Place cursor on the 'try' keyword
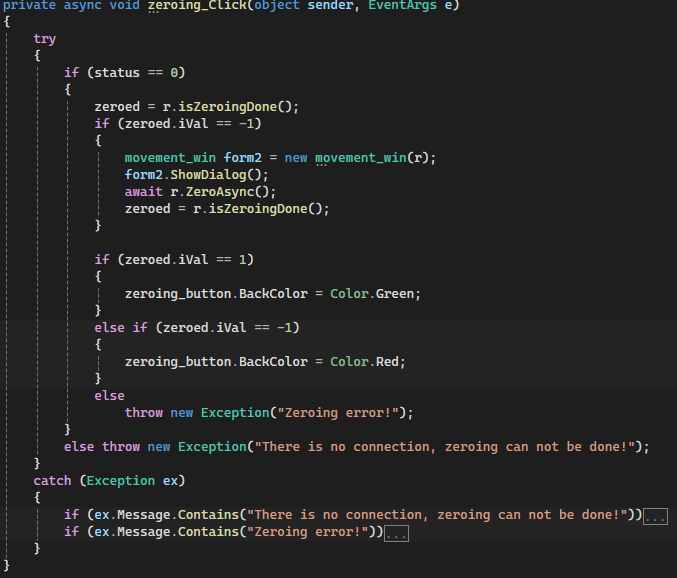677x578 pixels. tap(45, 39)
